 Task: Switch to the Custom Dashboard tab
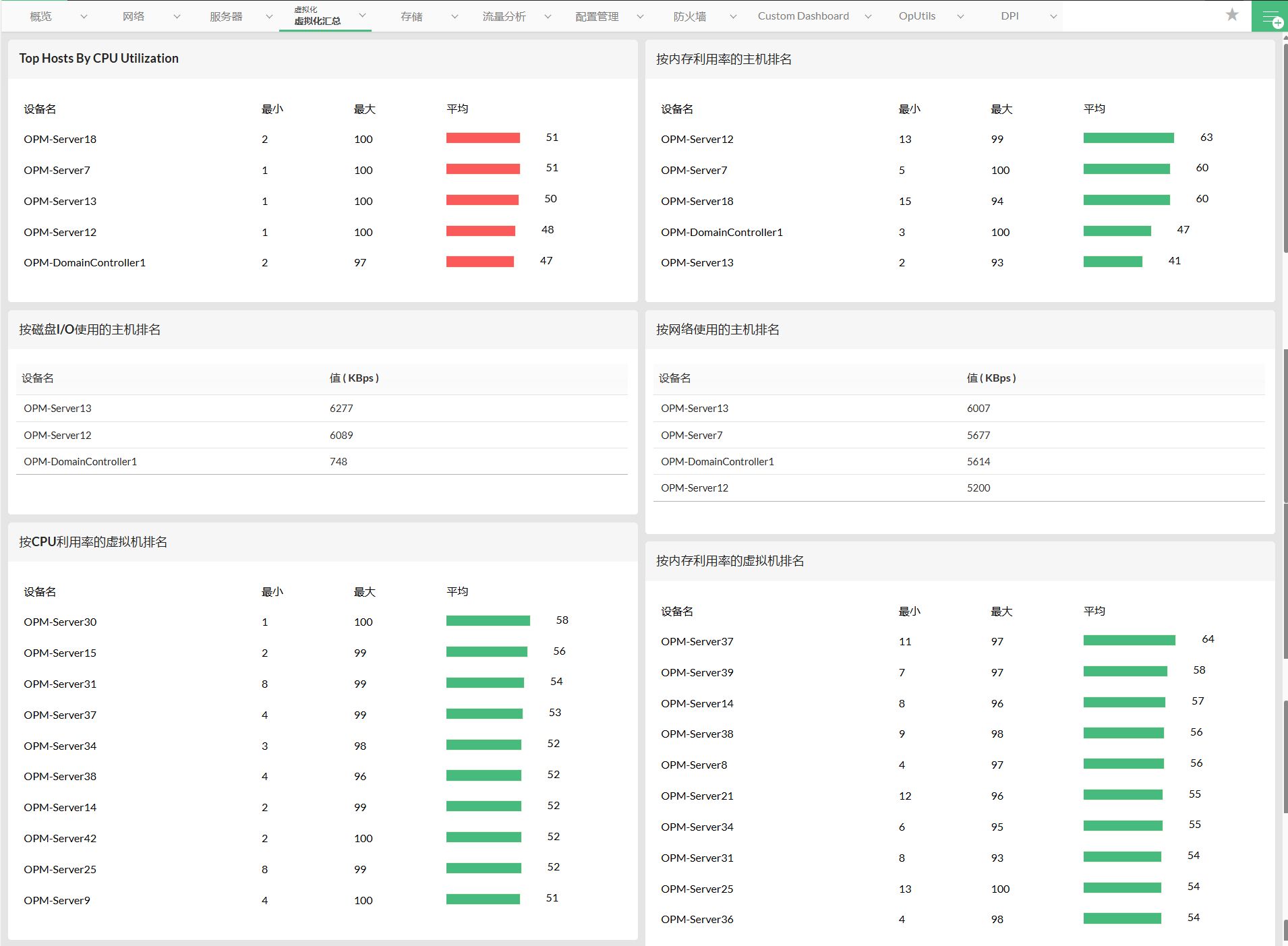tap(802, 16)
